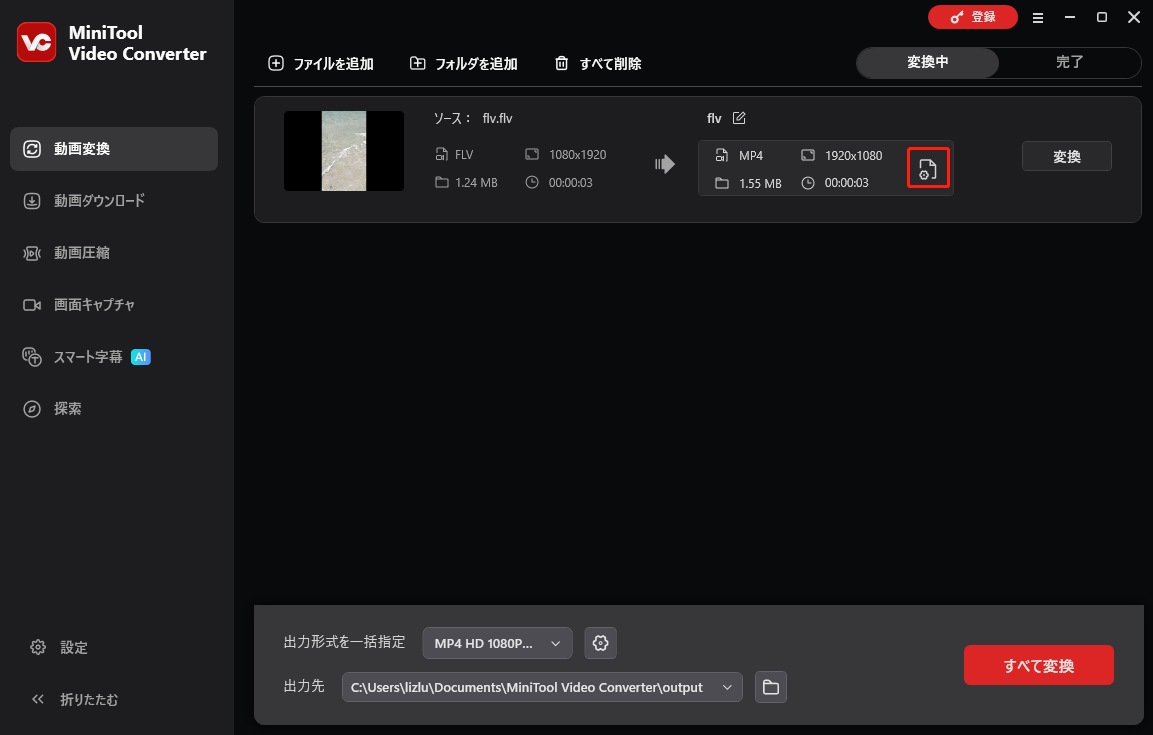Open the hamburger menu at top right
The width and height of the screenshot is (1153, 735).
(1038, 17)
